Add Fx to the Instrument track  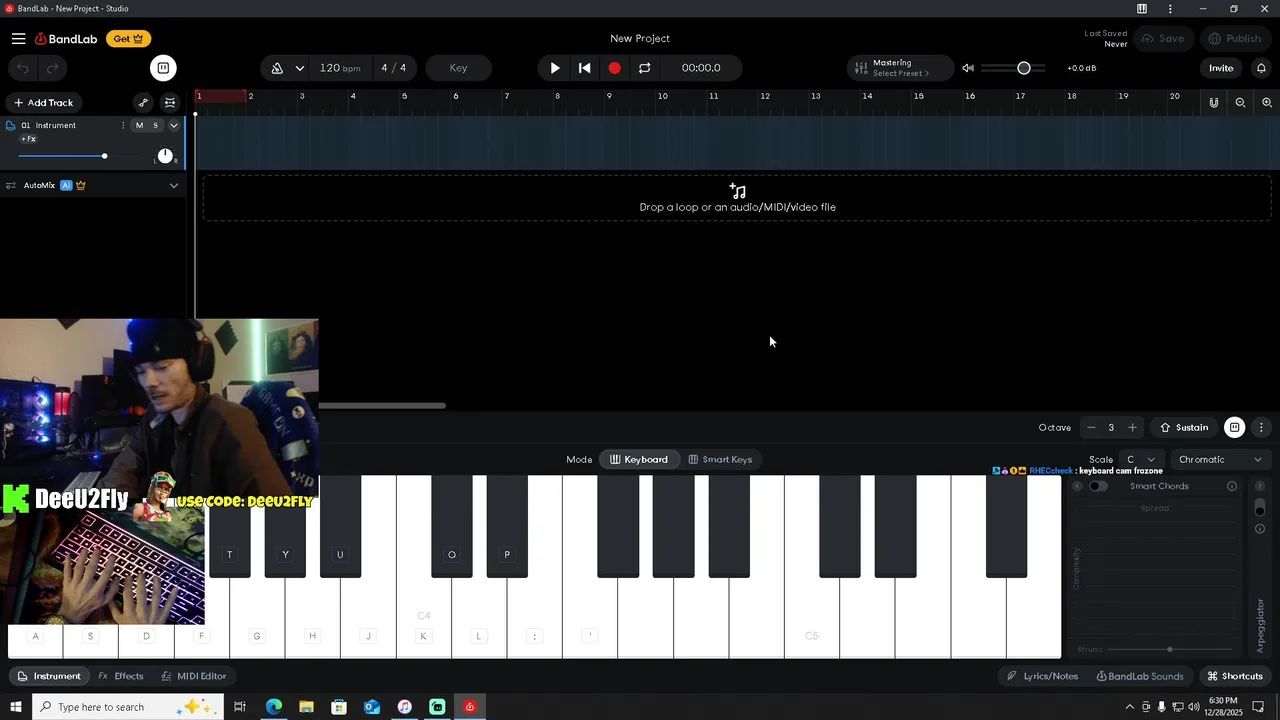point(28,139)
